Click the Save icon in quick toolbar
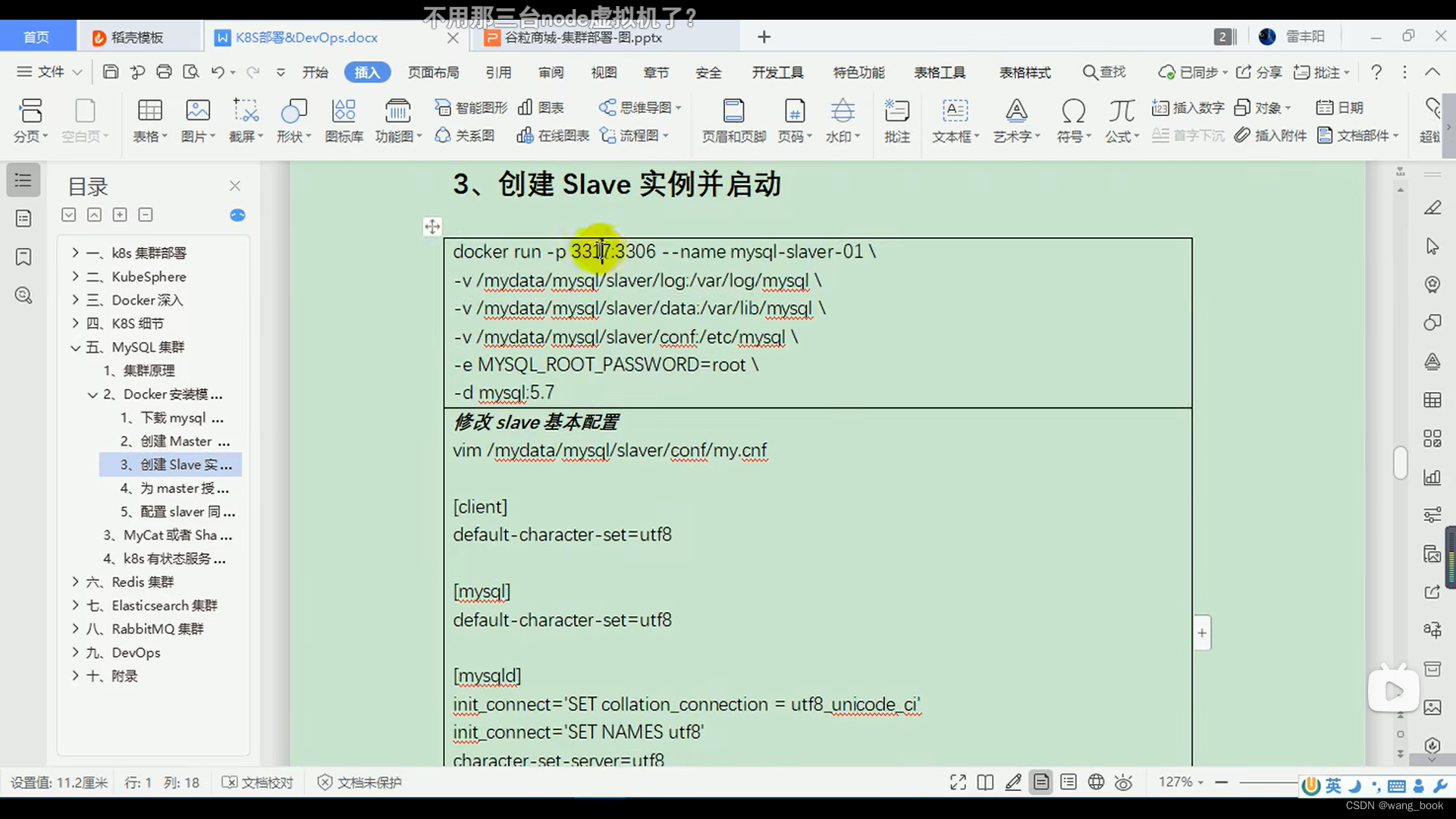 click(x=111, y=72)
